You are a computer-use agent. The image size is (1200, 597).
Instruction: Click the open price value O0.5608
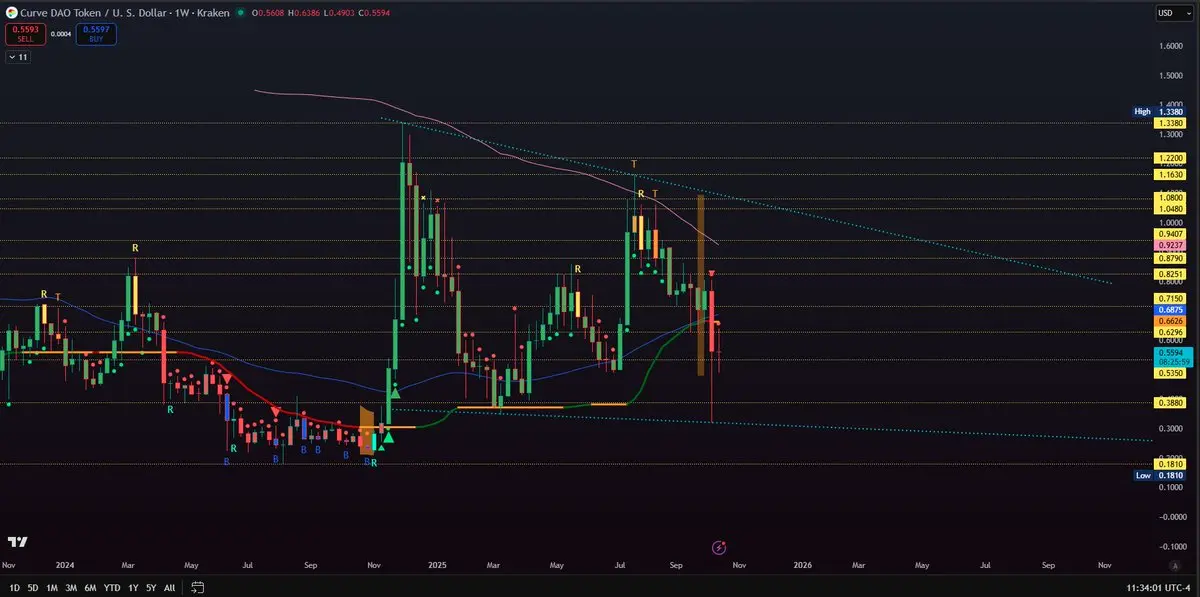click(267, 13)
